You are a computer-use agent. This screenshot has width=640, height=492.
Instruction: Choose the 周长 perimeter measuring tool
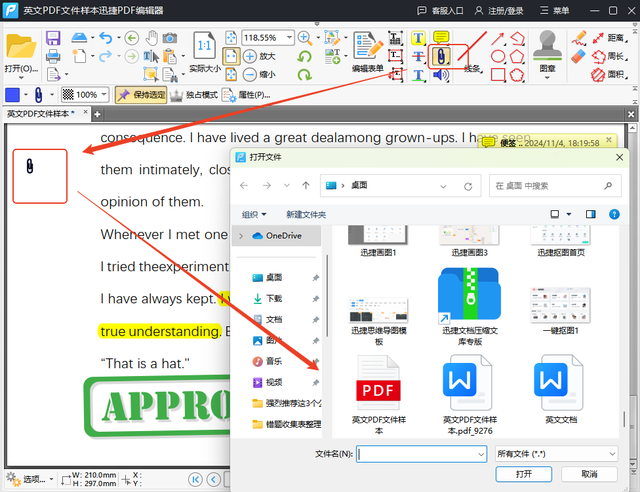coord(610,56)
